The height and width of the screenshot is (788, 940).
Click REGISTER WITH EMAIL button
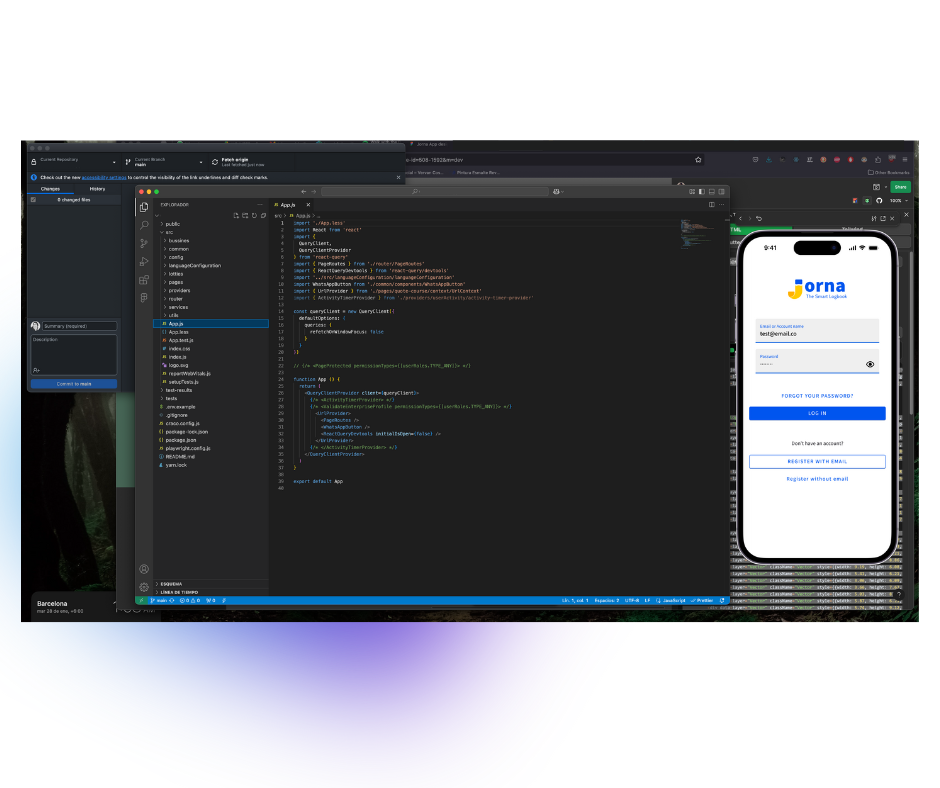click(x=817, y=461)
